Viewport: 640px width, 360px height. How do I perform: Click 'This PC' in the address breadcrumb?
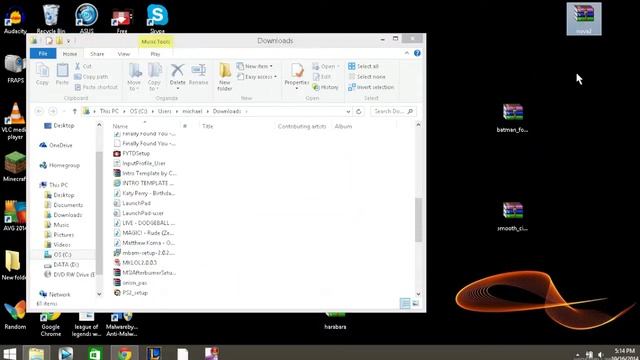(109, 111)
